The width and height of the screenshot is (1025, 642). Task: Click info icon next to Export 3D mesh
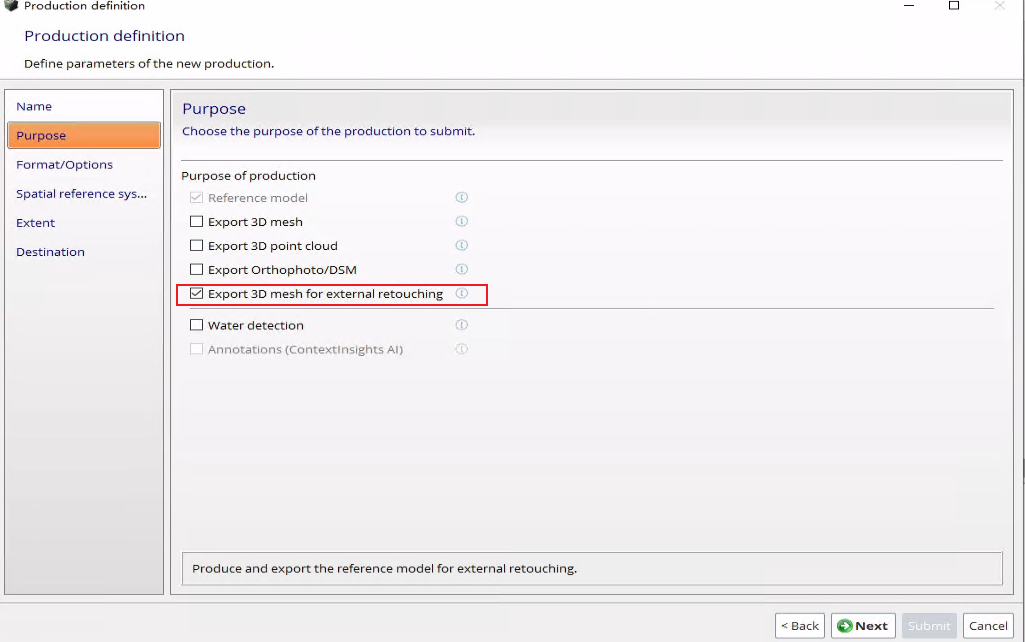(x=461, y=222)
